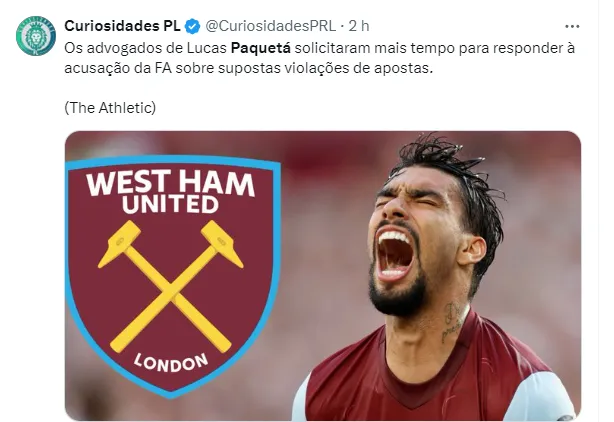Image resolution: width=614 pixels, height=422 pixels.
Task: Open the @CuriosidadesPRL handle link
Action: tap(271, 26)
